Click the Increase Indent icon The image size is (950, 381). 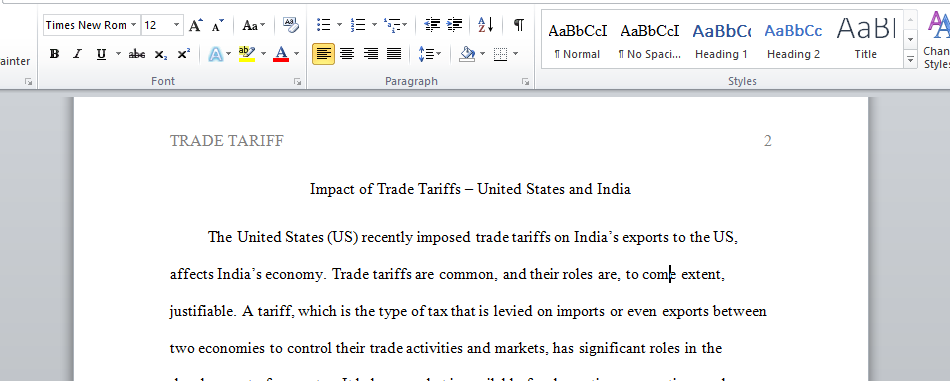pos(454,25)
